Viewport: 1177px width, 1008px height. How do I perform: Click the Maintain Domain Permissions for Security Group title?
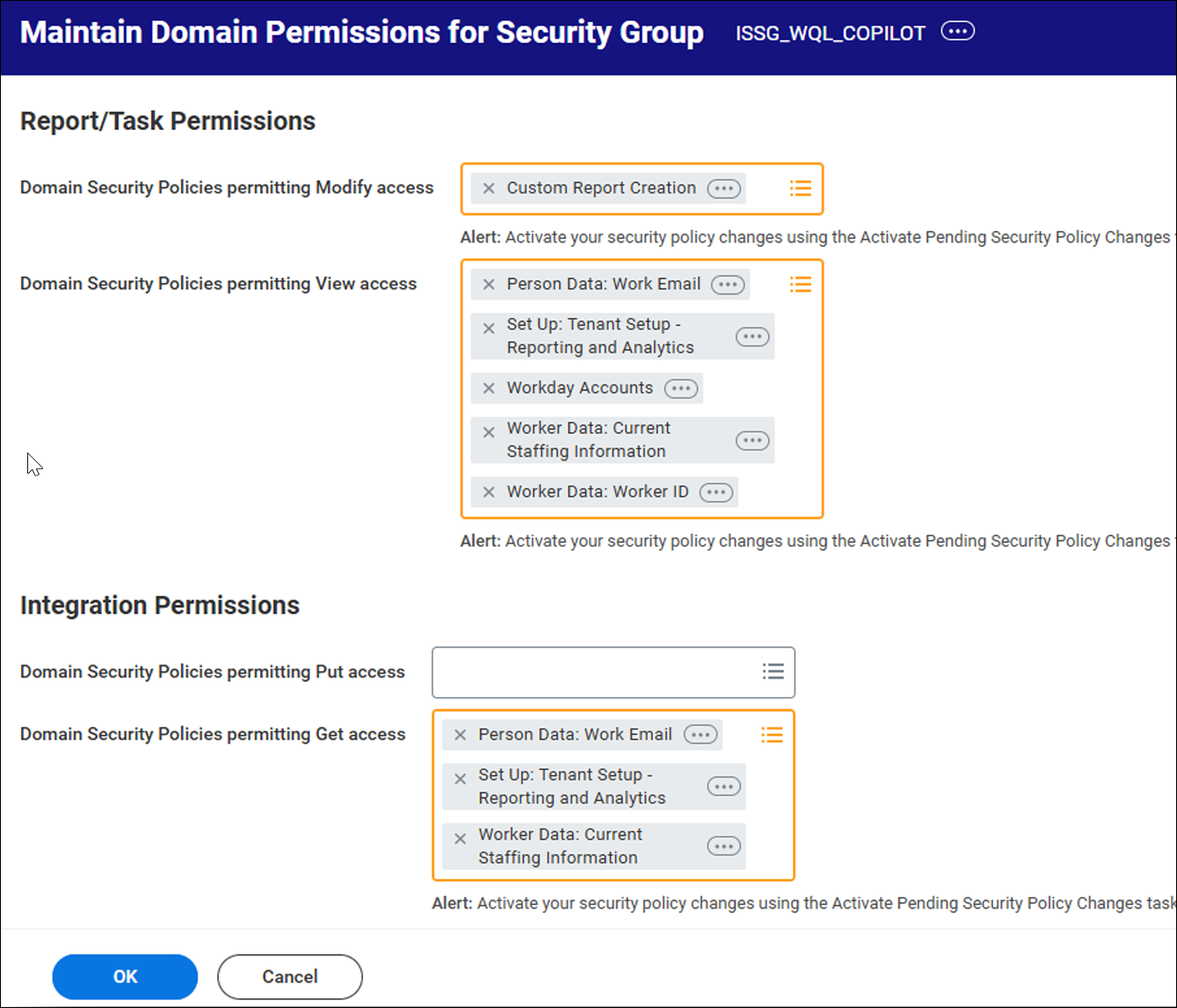361,33
